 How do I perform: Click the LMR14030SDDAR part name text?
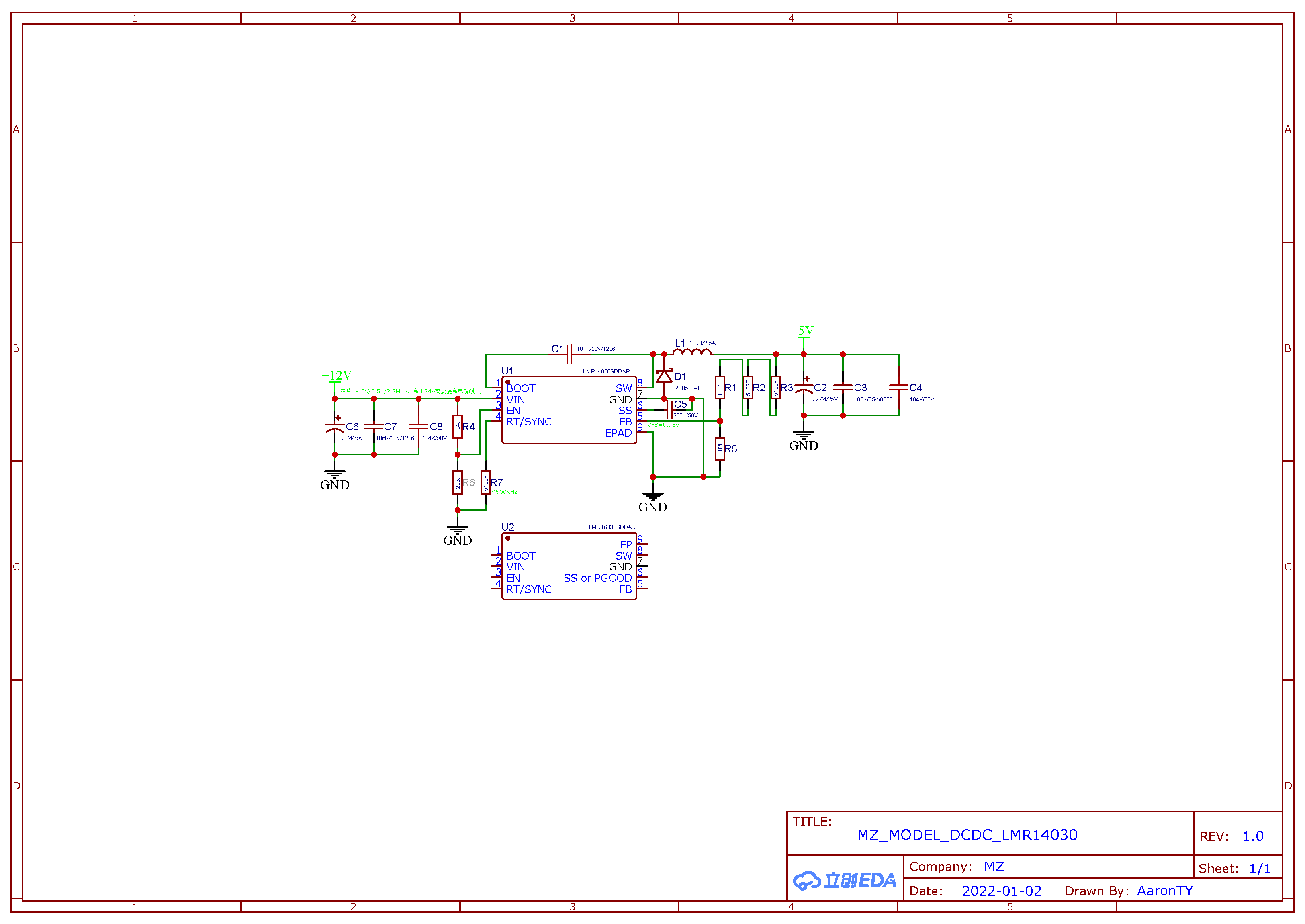coord(606,371)
